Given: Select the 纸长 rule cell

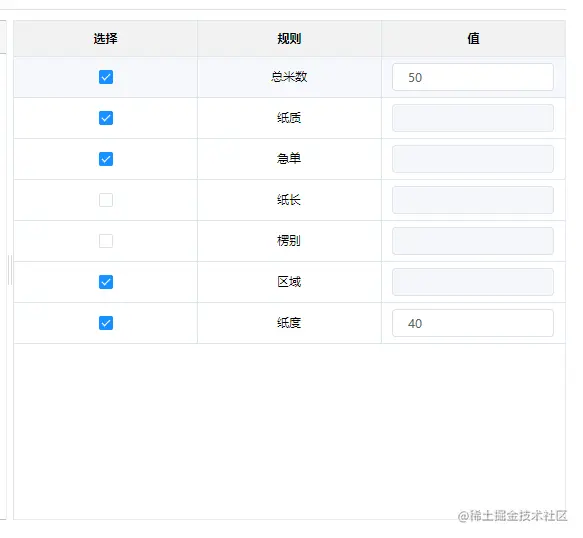Looking at the screenshot, I should pyautogui.click(x=289, y=200).
